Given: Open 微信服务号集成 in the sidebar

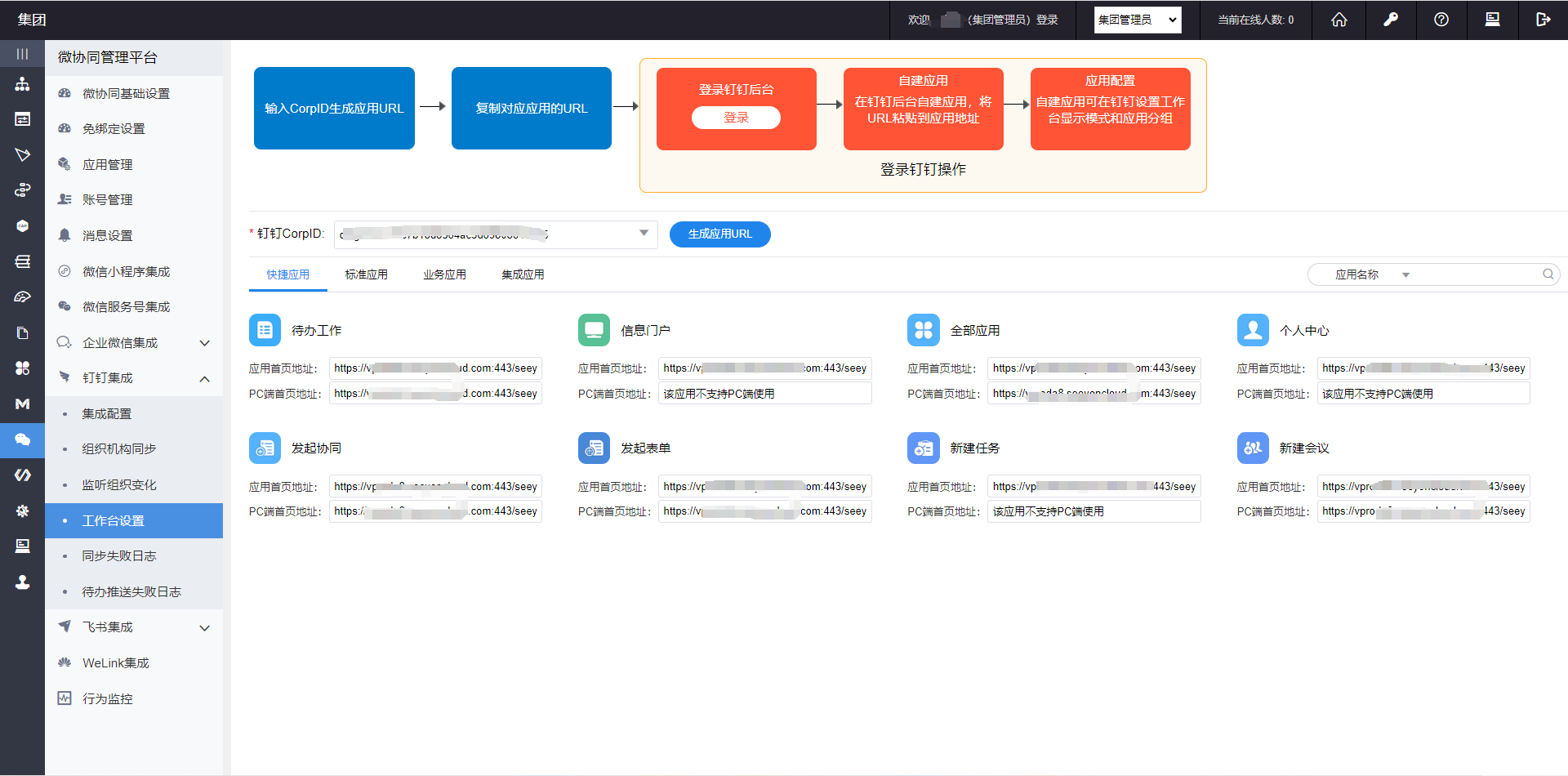Looking at the screenshot, I should (x=133, y=307).
